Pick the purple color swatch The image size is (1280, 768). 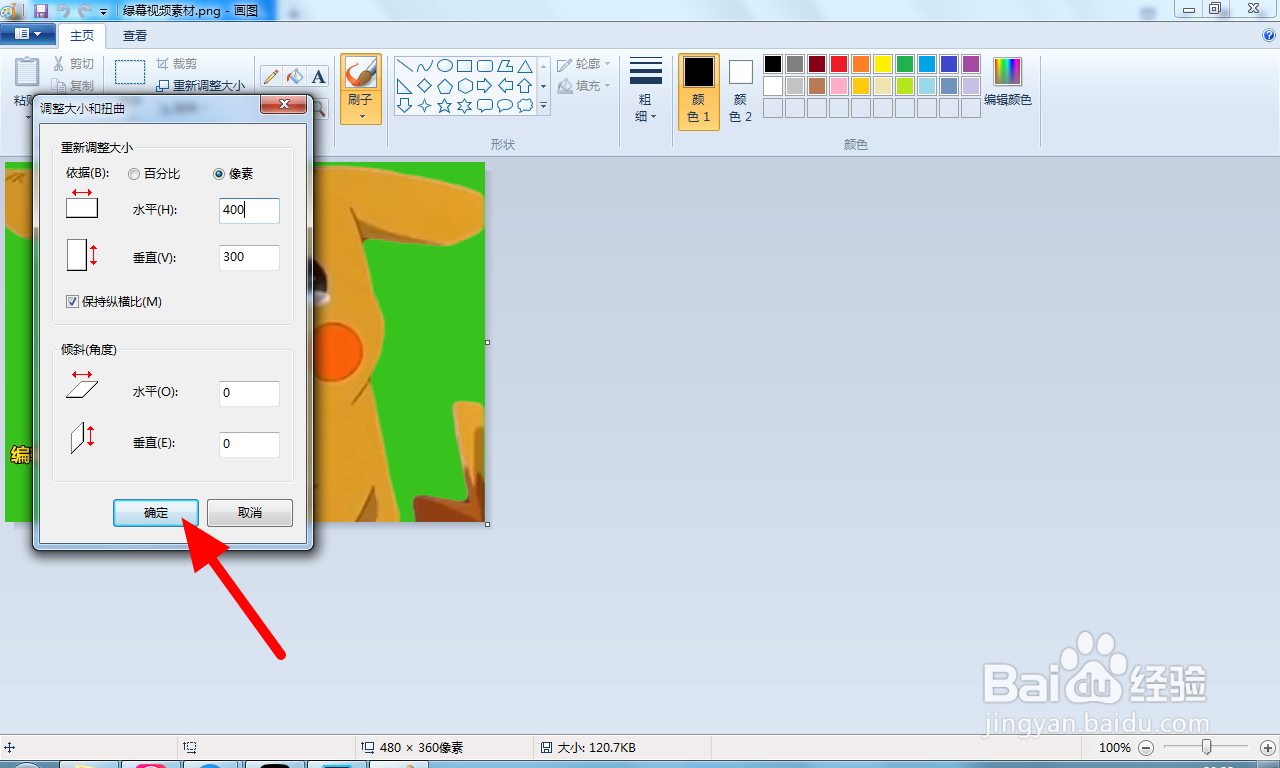click(x=971, y=64)
